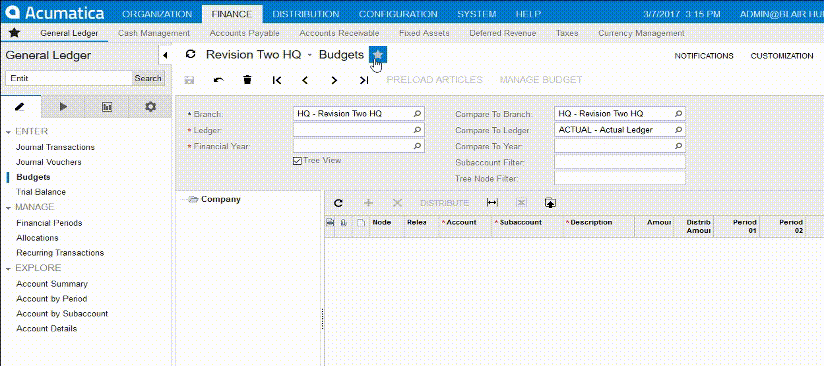Go to previous record

[x=305, y=80]
